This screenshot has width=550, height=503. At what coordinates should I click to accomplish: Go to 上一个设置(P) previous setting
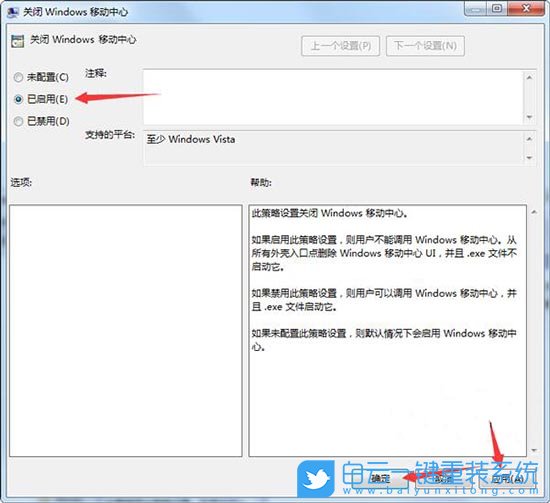click(x=340, y=46)
